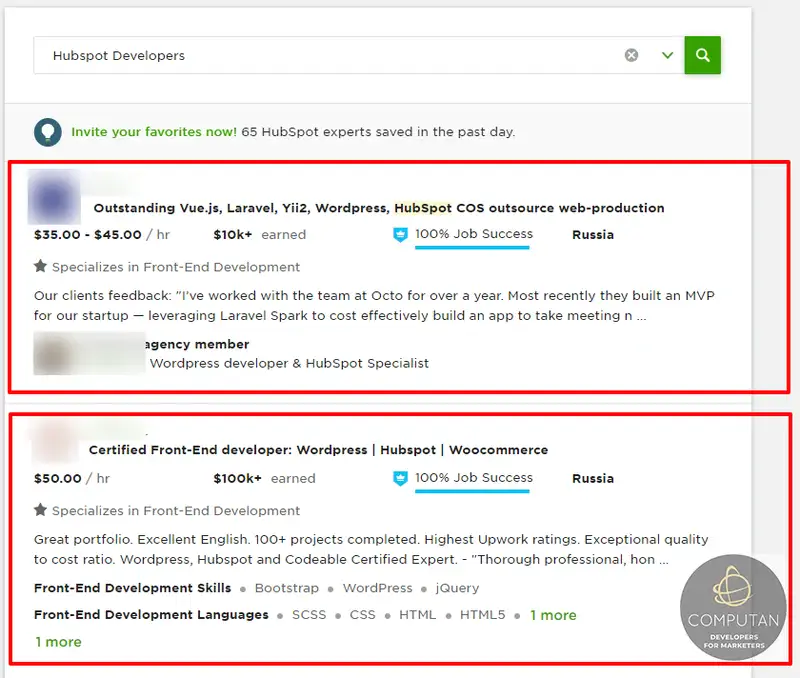Viewport: 800px width, 678px height.
Task: Click the second freelancer's Job Success badge icon
Action: click(x=400, y=479)
